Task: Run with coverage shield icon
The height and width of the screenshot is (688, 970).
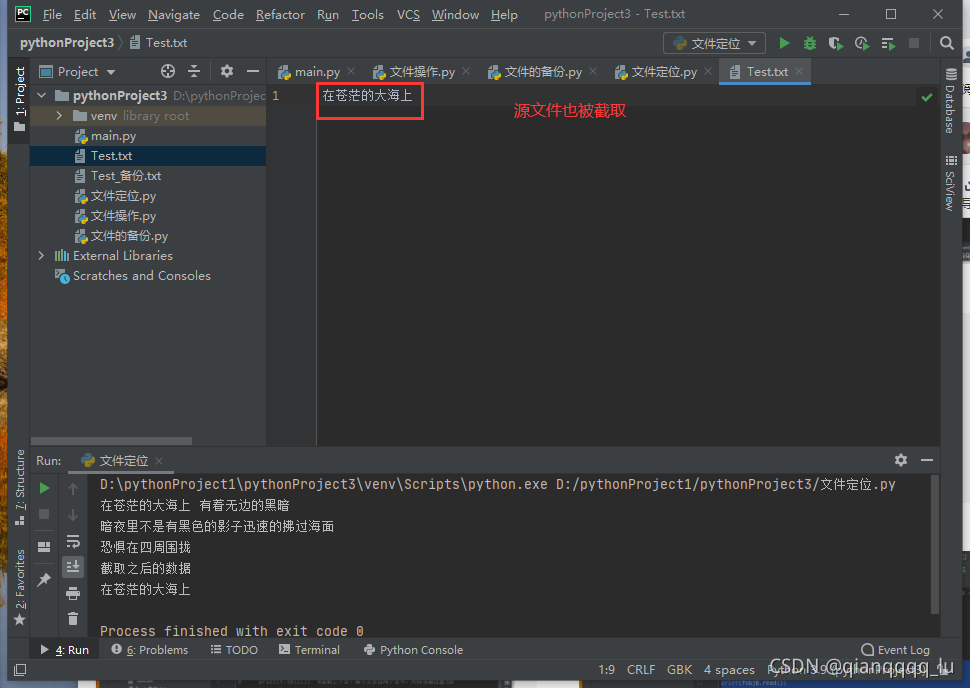Action: click(x=836, y=43)
